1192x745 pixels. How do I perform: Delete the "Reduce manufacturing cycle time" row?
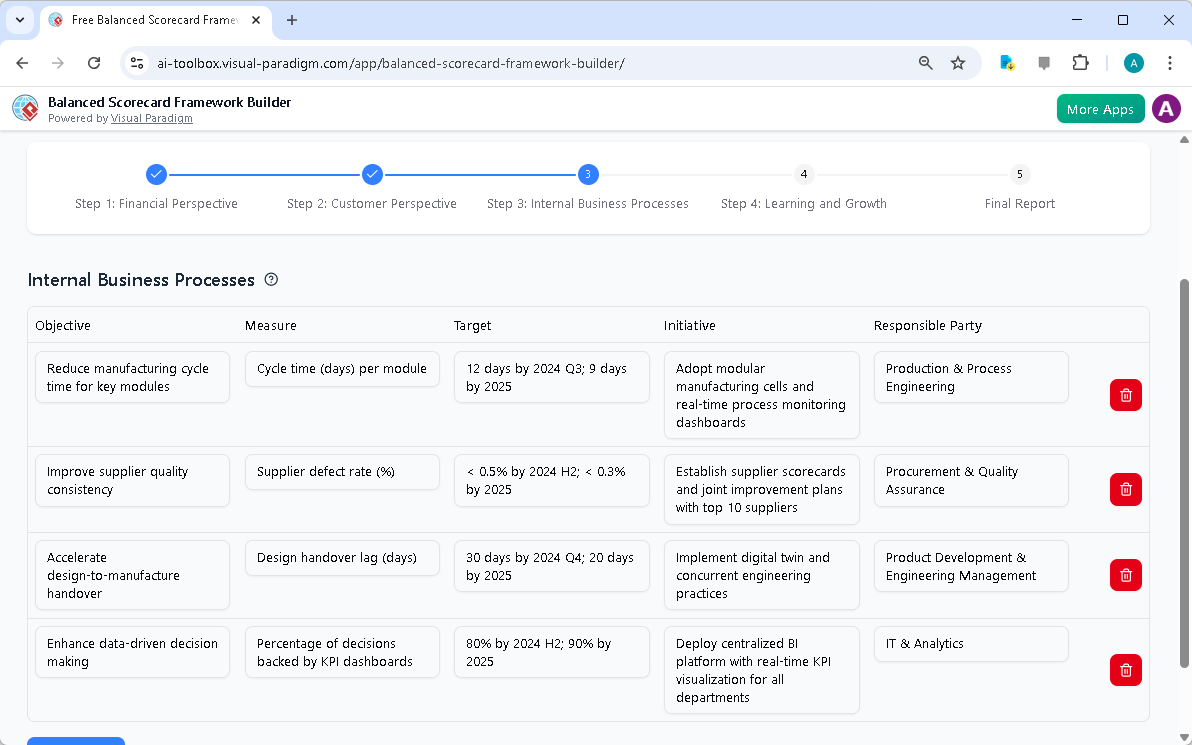pyautogui.click(x=1125, y=395)
